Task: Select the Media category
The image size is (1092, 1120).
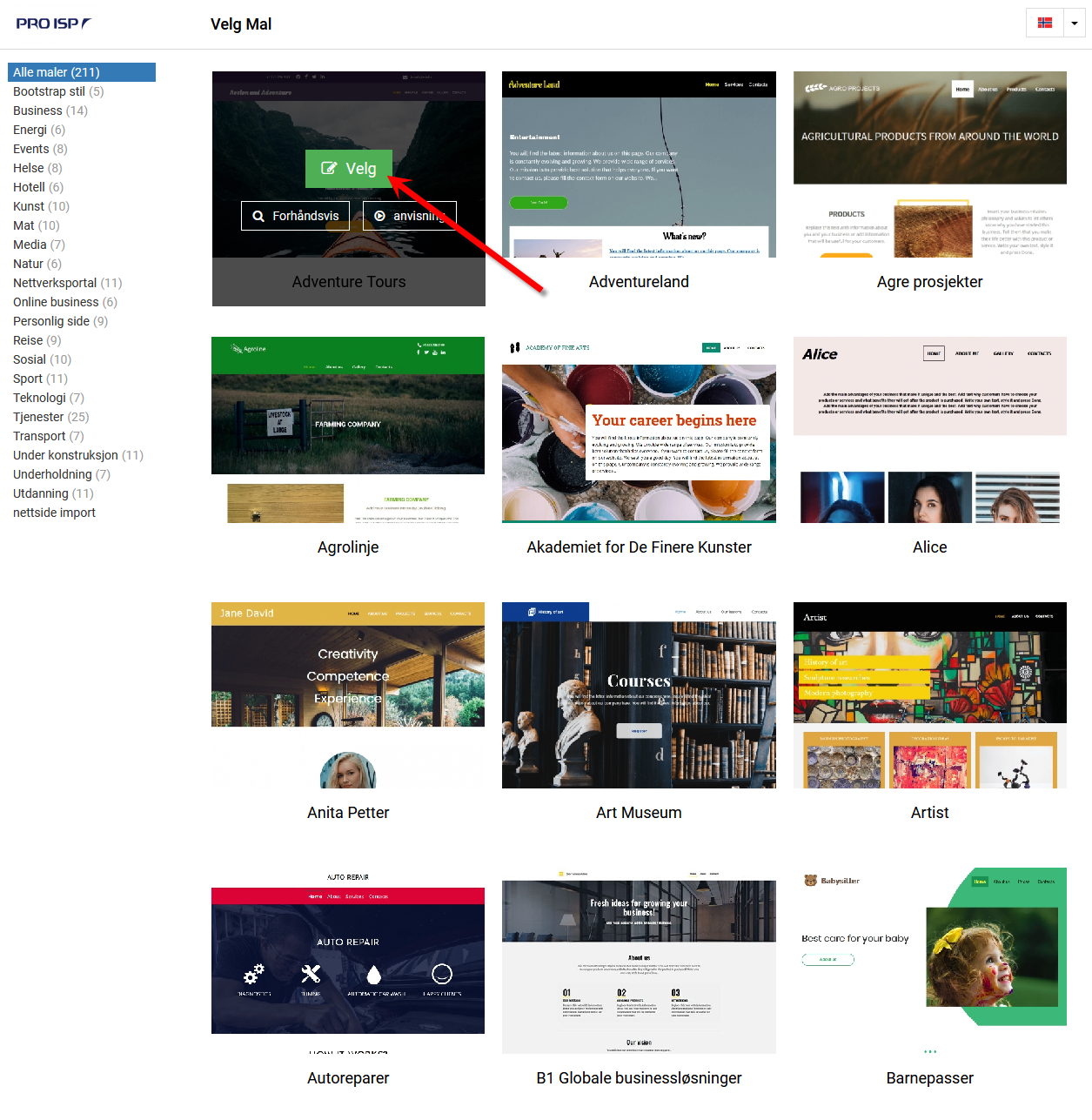Action: pos(39,245)
